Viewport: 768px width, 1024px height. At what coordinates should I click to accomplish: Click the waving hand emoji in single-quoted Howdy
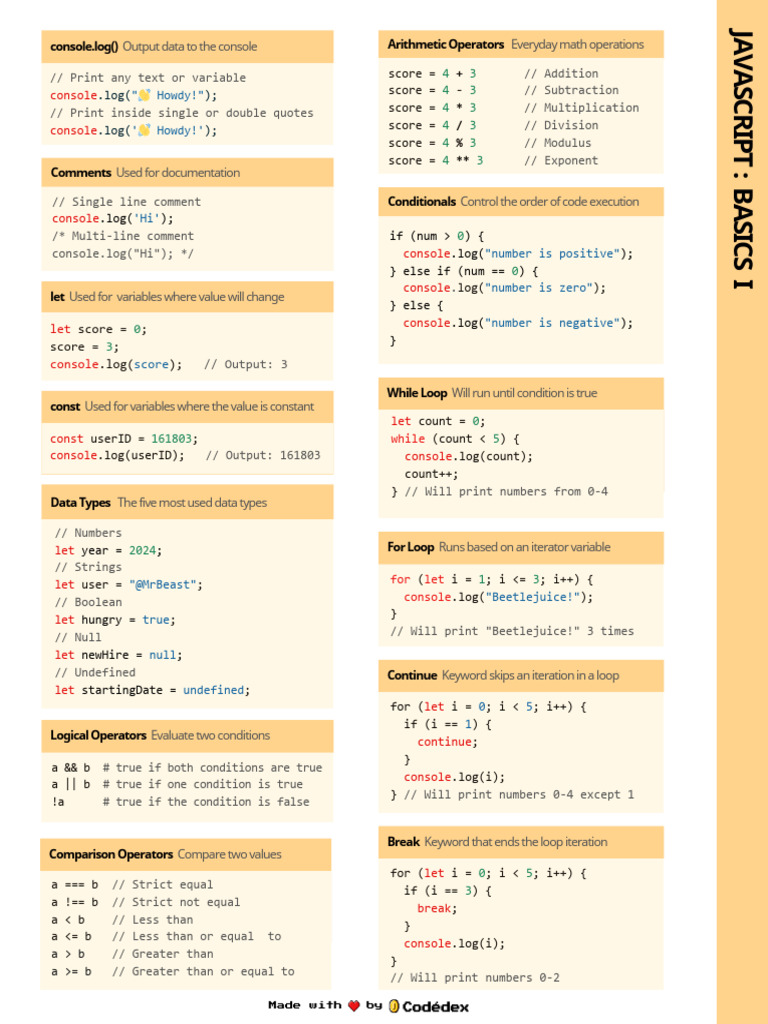pos(144,130)
